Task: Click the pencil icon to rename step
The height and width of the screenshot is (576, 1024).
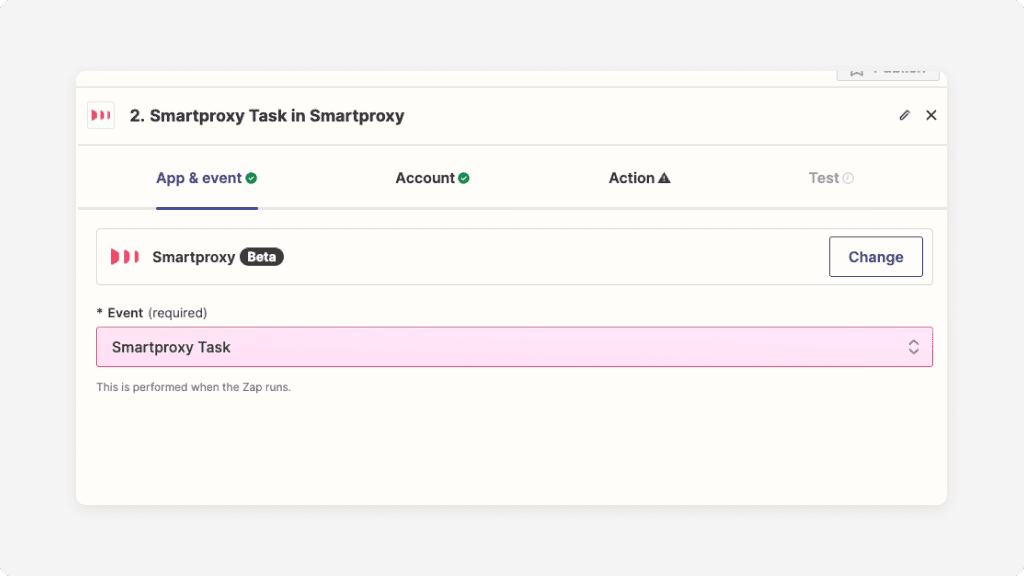Action: tap(904, 115)
